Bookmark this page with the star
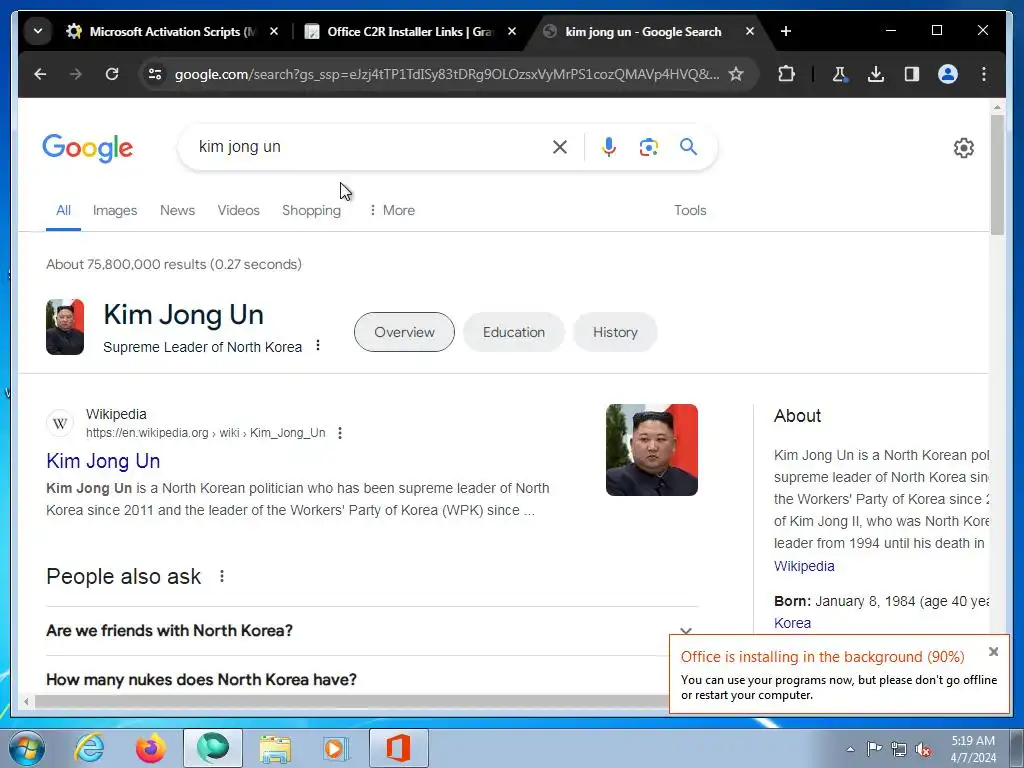This screenshot has height=768, width=1024. tap(736, 74)
